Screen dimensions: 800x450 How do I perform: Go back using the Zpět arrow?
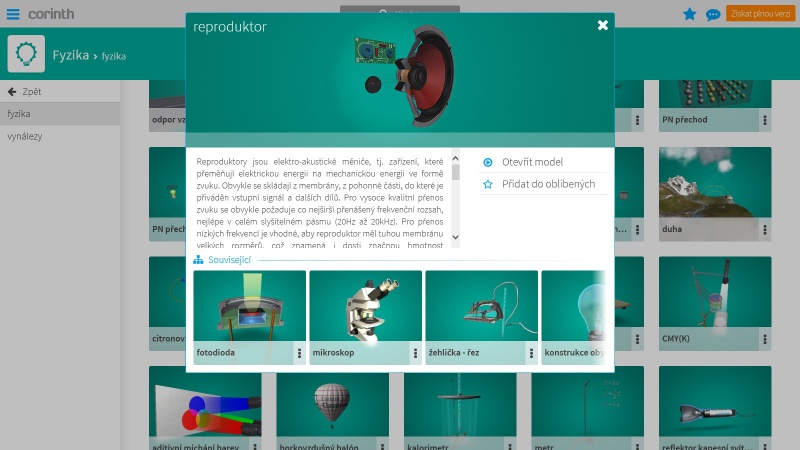click(x=25, y=91)
